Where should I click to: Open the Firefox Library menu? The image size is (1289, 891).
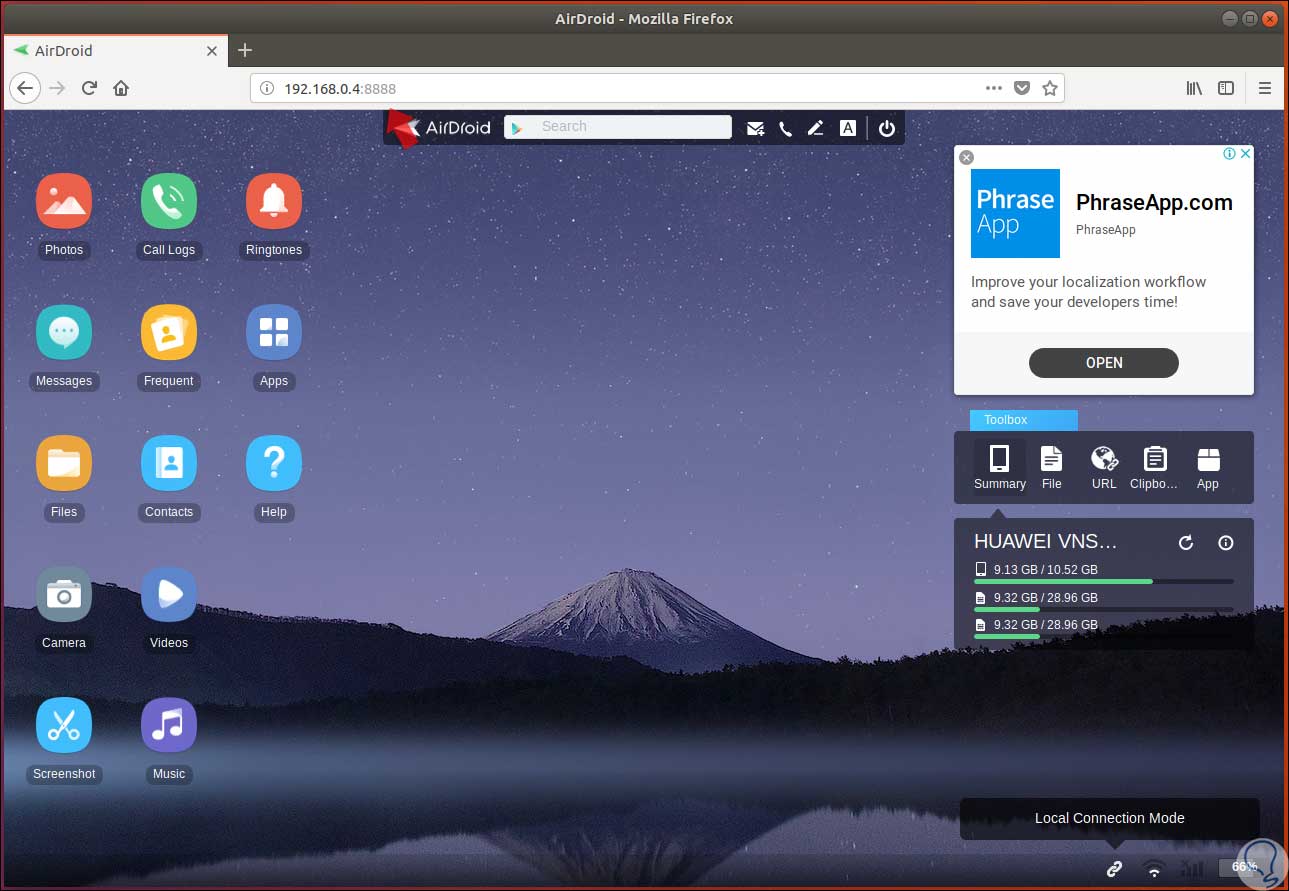(1194, 88)
